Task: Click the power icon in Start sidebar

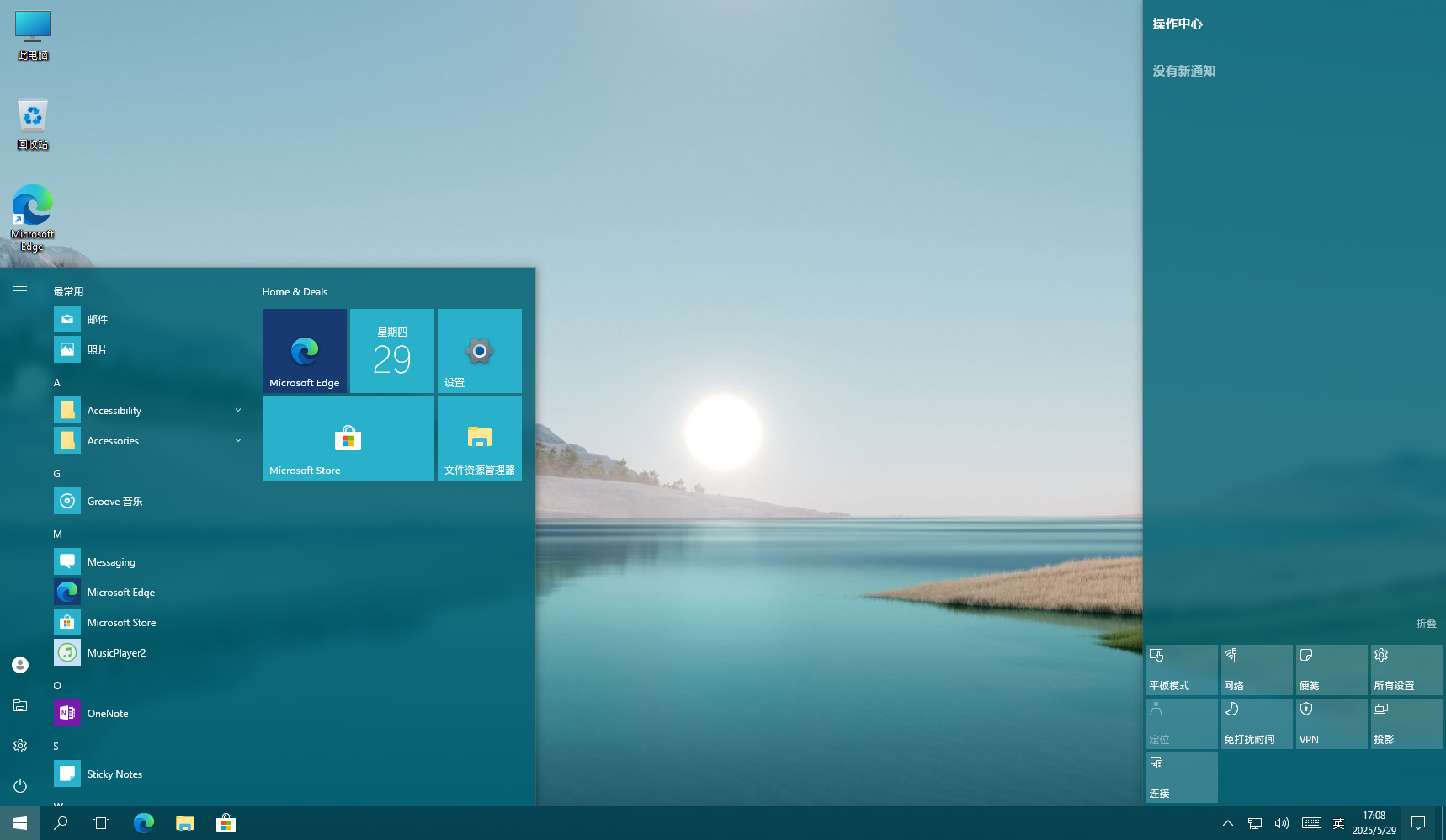Action: point(20,786)
